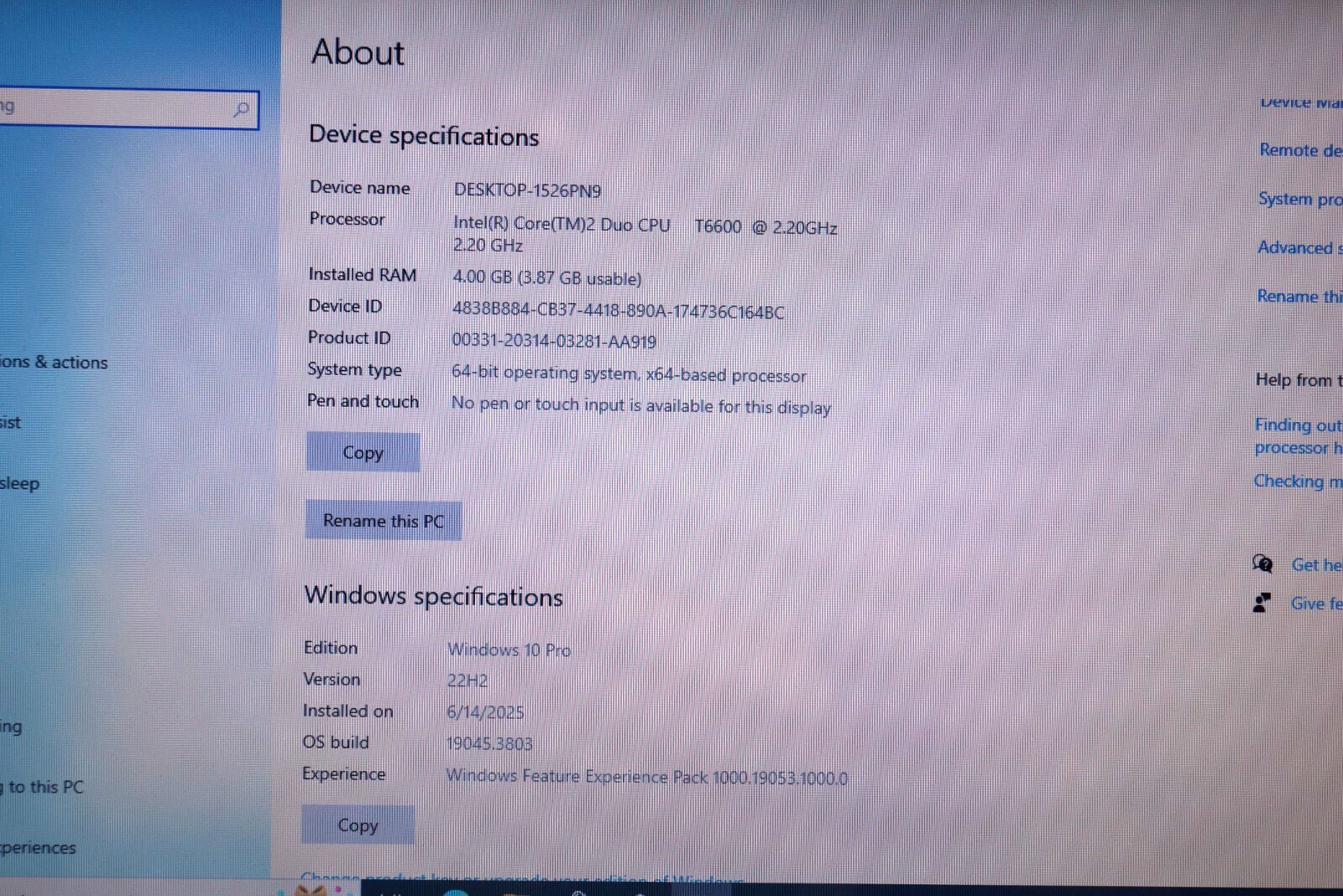Open Advanced system settings link
The image size is (1343, 896).
(x=1299, y=247)
